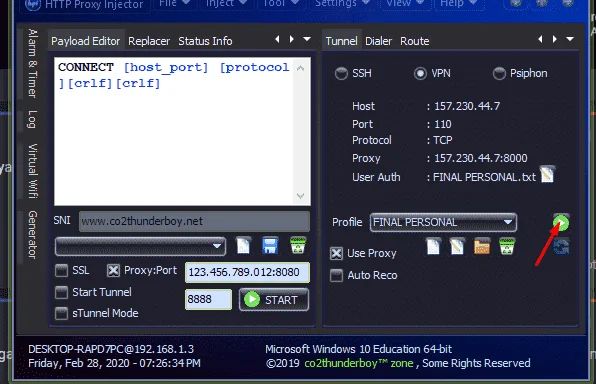The image size is (596, 384).
Task: Switch to the Replacer tab
Action: (149, 41)
